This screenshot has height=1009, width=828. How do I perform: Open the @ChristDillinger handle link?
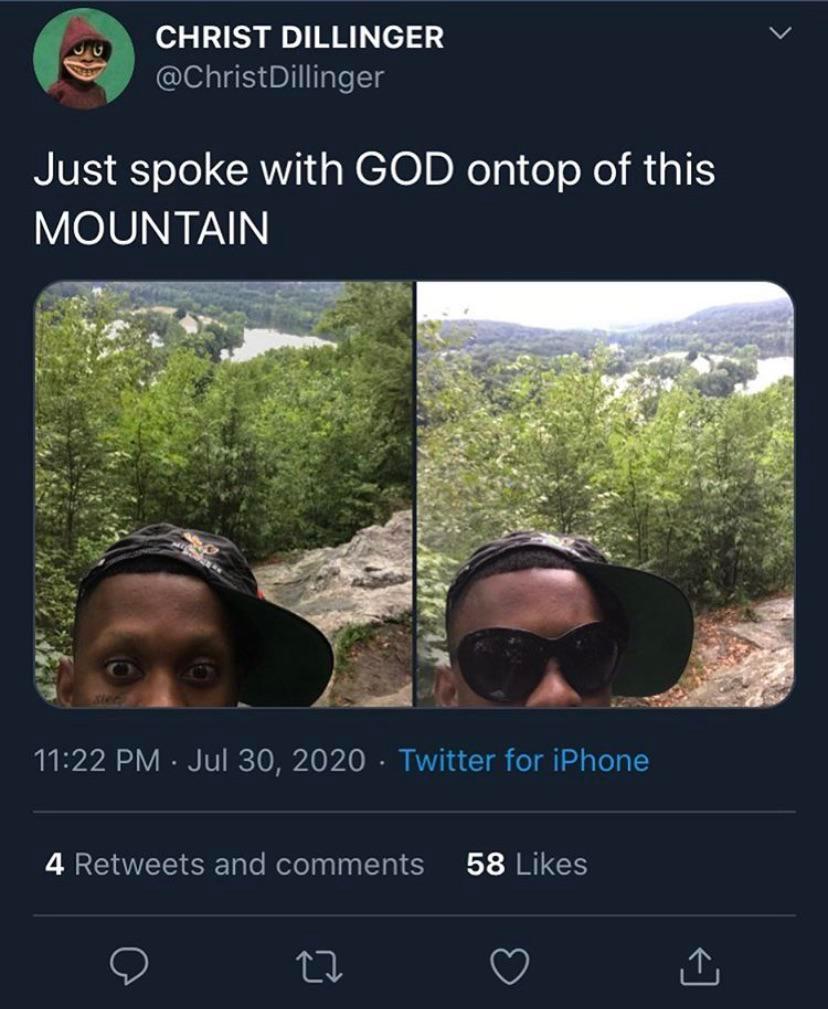[269, 77]
